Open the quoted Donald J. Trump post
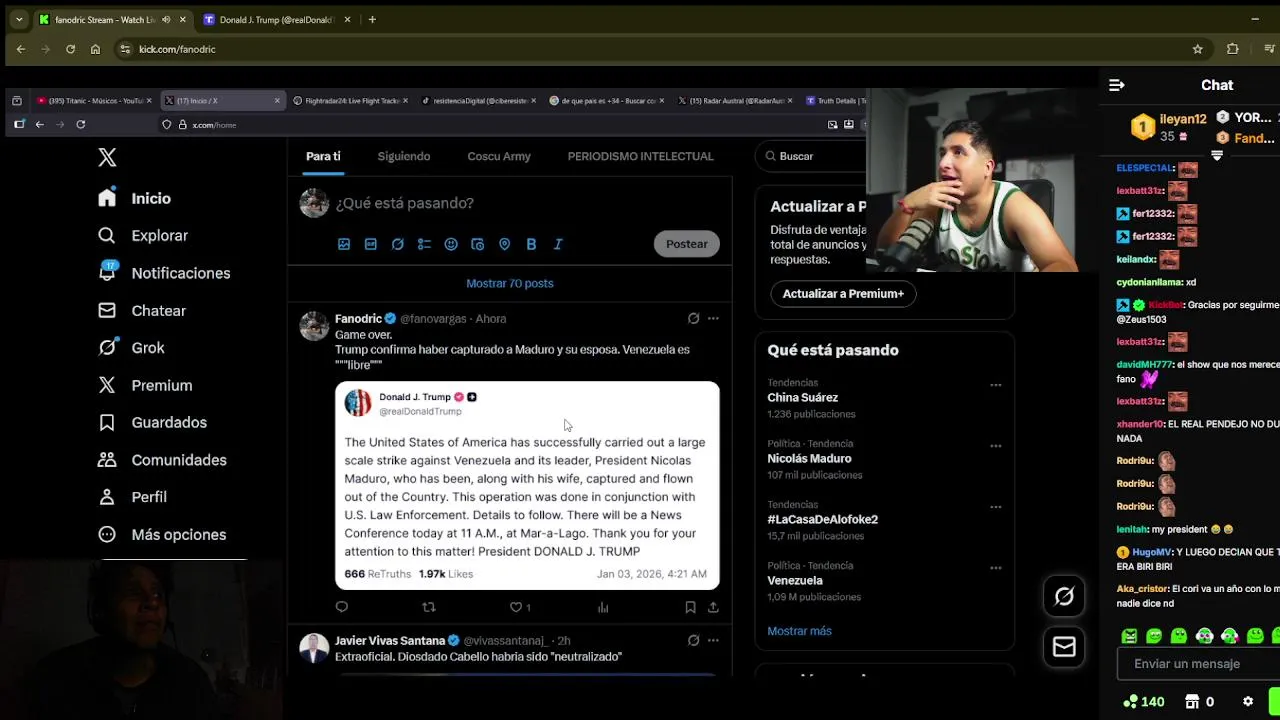The image size is (1280, 720). click(x=527, y=486)
